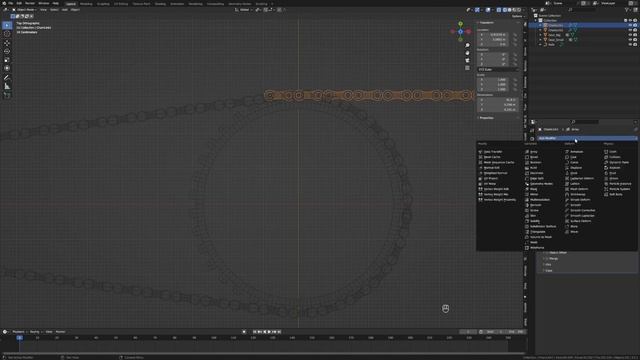
Task: Select the Measure ruler tool
Action: coord(7,86)
